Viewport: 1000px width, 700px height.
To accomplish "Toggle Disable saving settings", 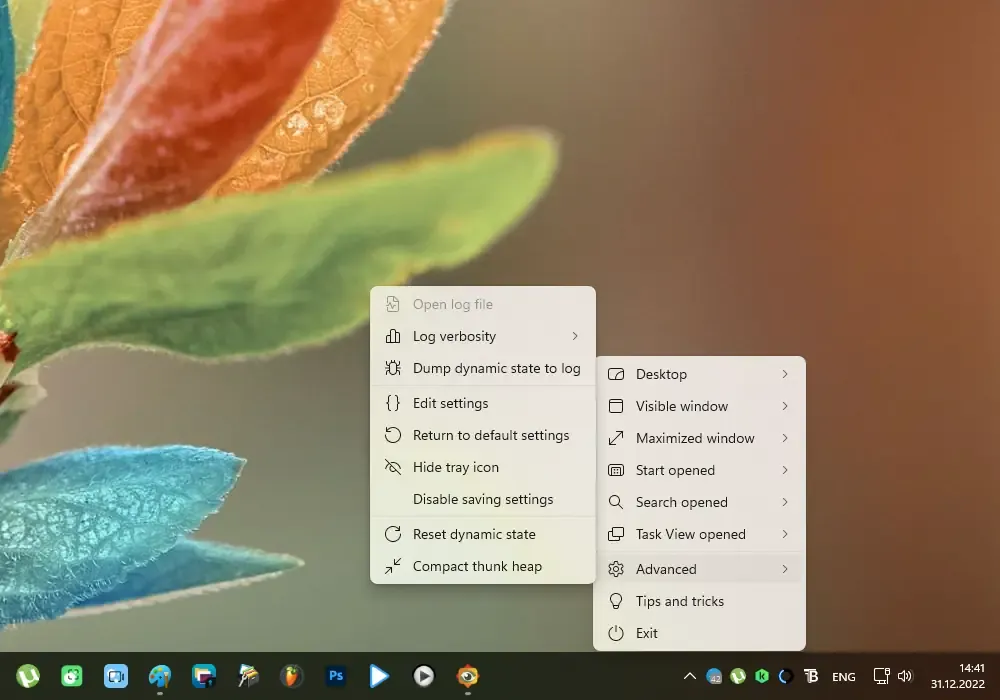I will coord(483,499).
